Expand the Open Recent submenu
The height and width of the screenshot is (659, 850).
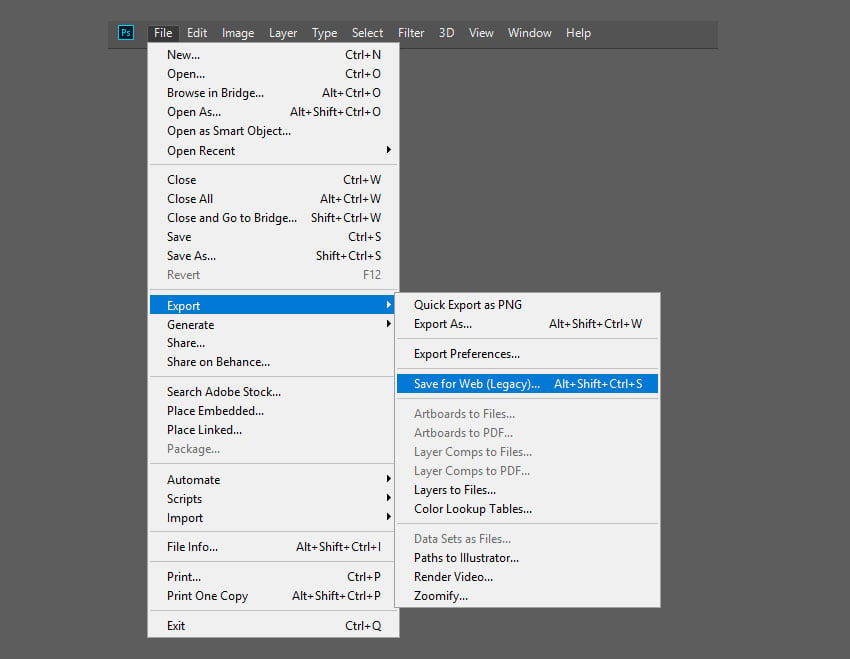pyautogui.click(x=274, y=151)
